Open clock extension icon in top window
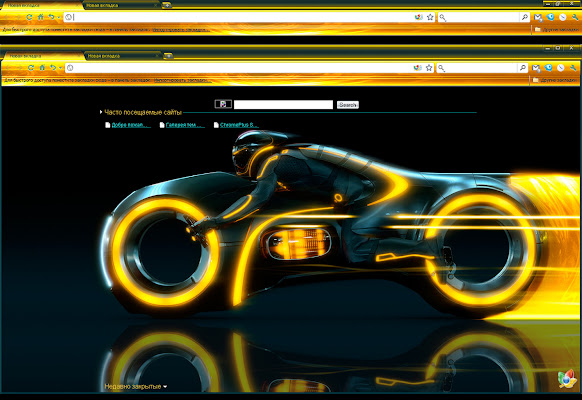The width and height of the screenshot is (582, 400). (x=563, y=17)
